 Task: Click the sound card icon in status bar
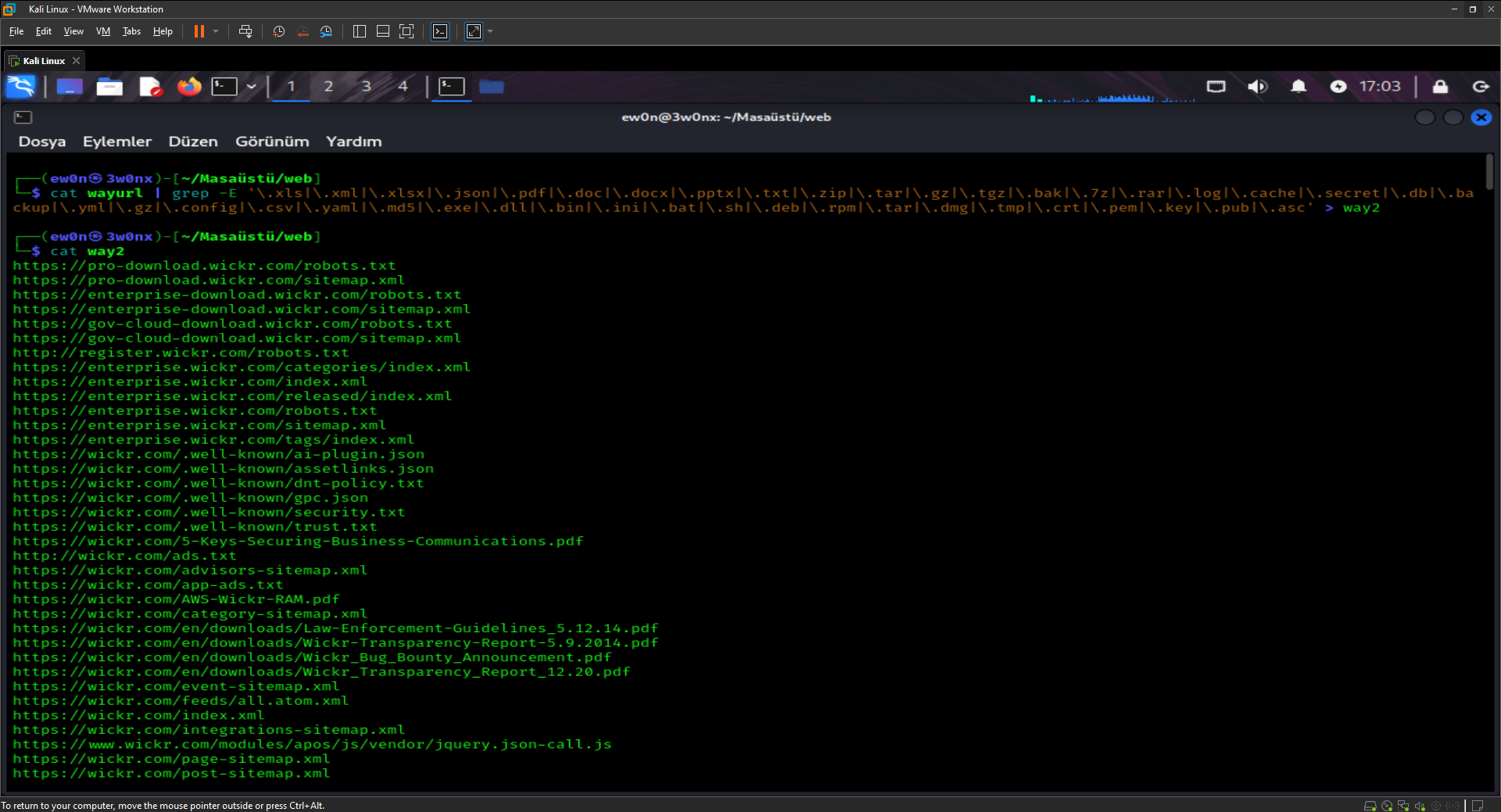click(1420, 806)
